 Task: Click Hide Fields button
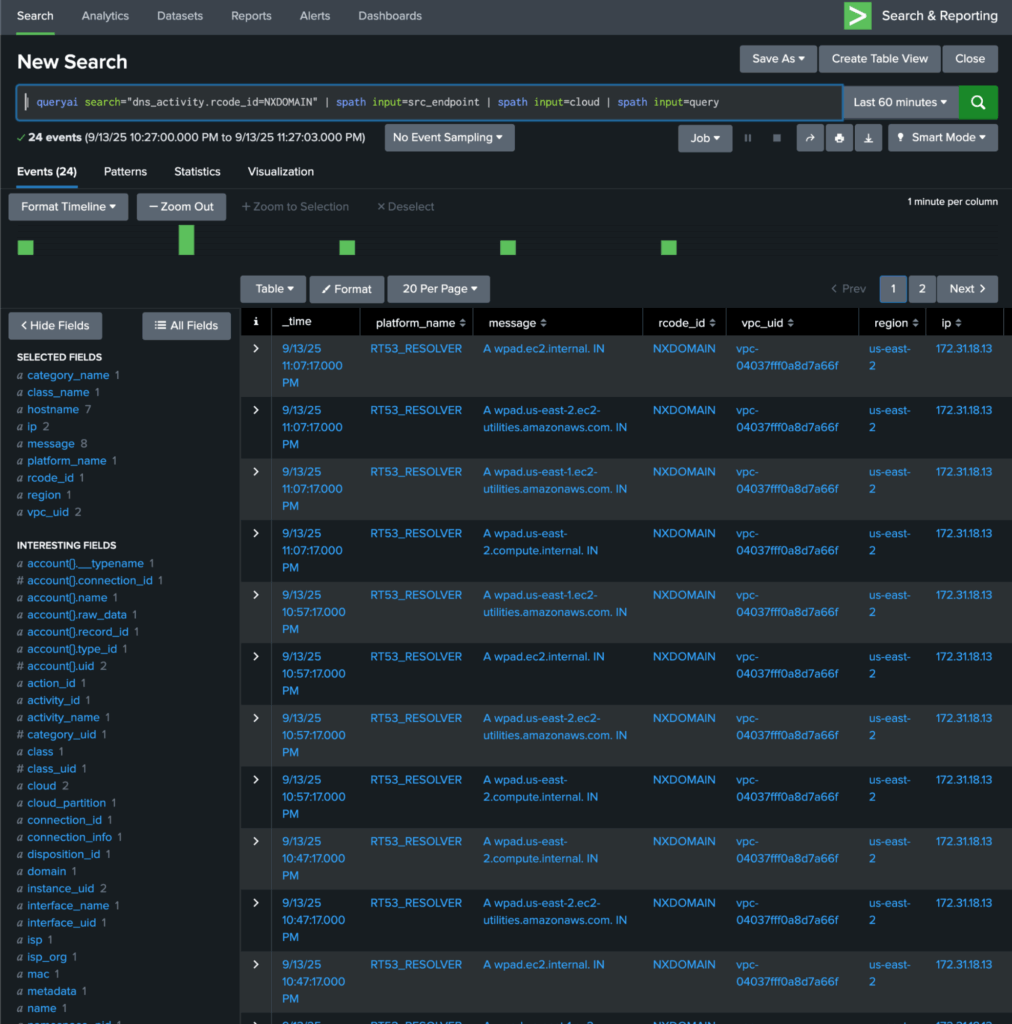click(55, 325)
